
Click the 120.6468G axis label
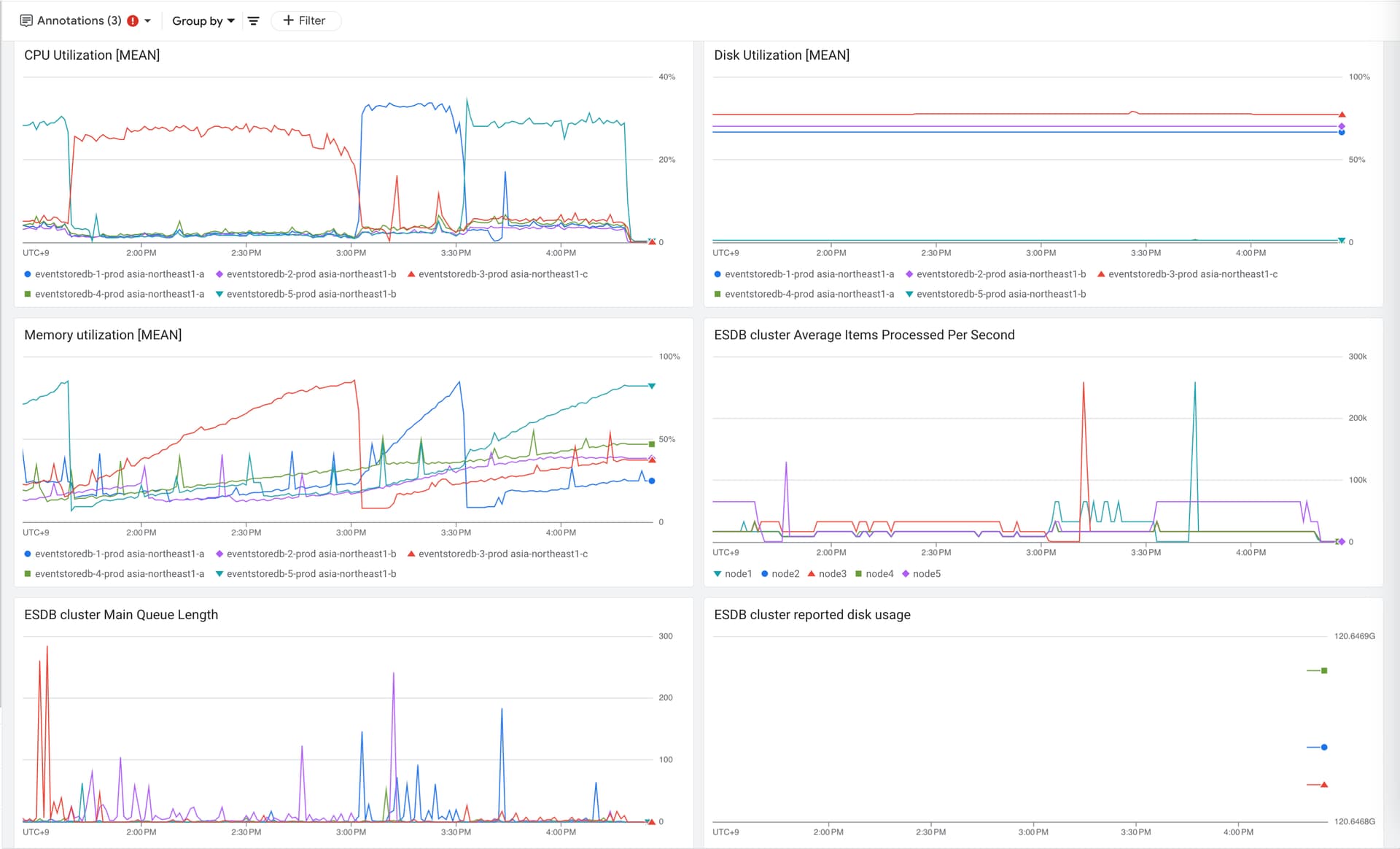pos(1354,821)
